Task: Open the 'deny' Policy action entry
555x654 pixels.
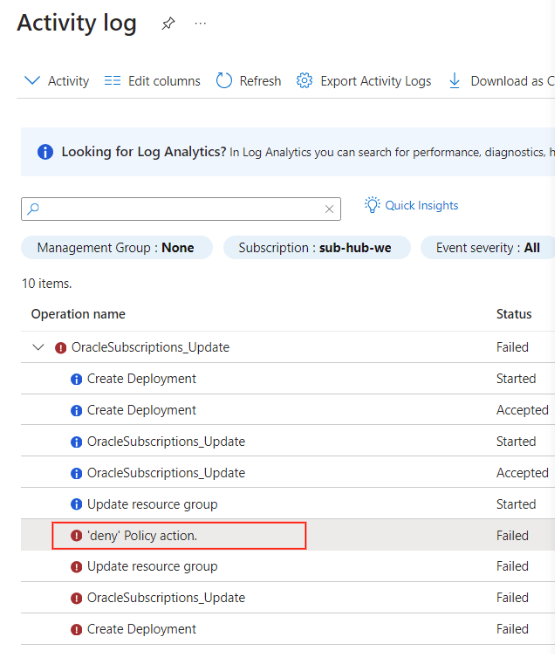Action: pyautogui.click(x=142, y=536)
